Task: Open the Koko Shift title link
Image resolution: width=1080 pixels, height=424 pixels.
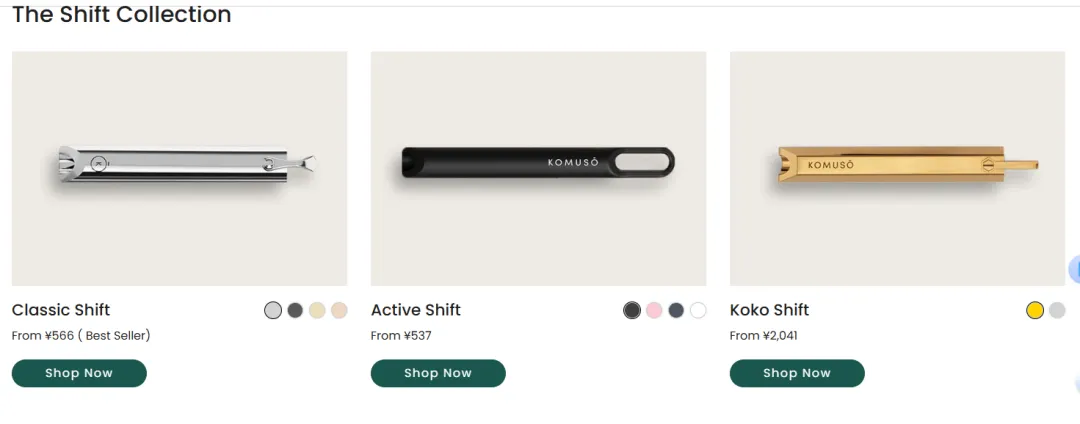Action: [x=769, y=310]
